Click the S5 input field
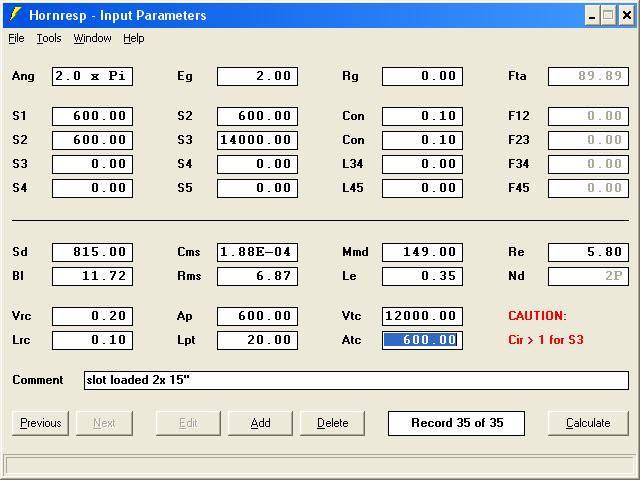640x480 pixels. tap(258, 188)
